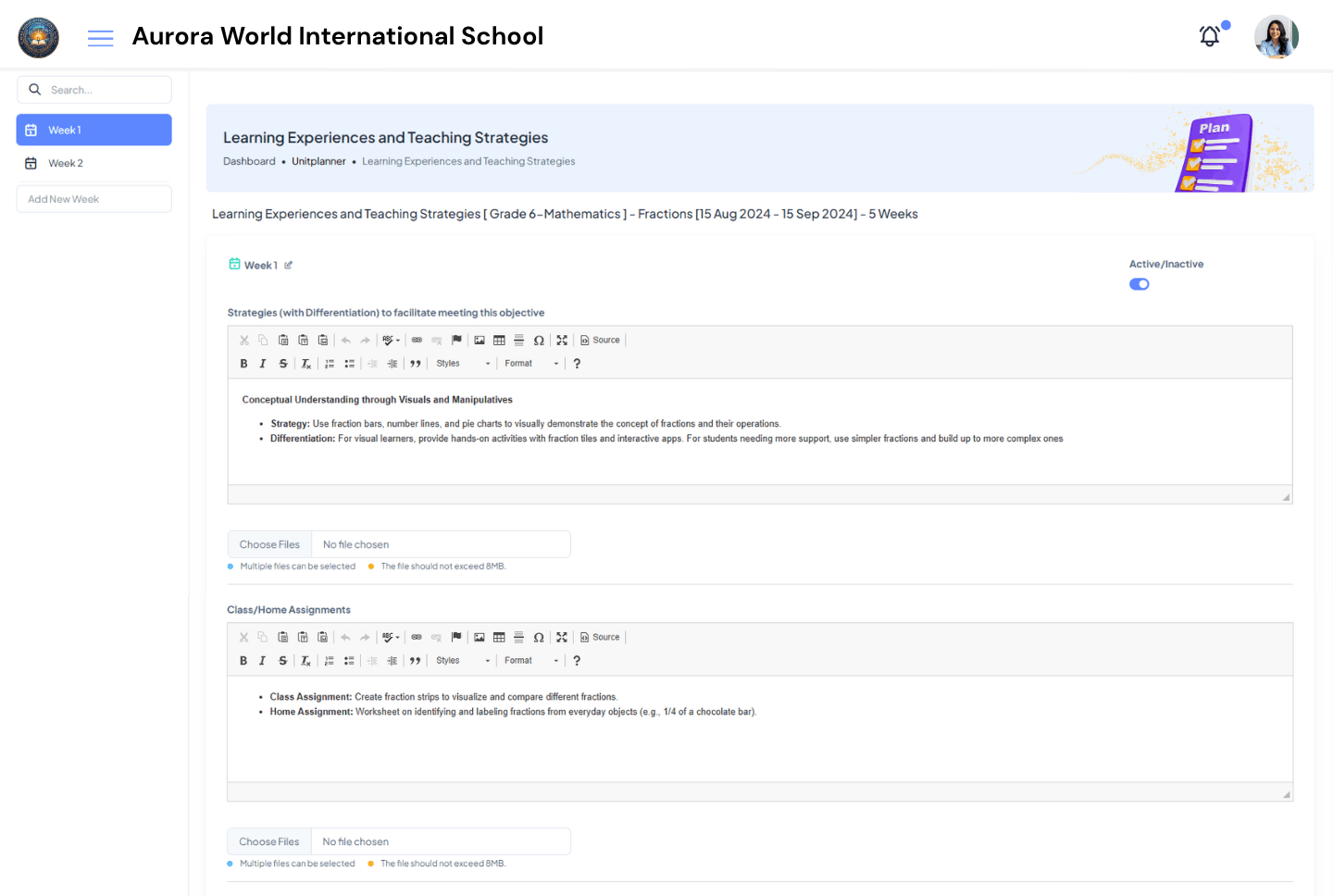Screen dimensions: 1333x896
Task: Insert a table in the Strategies editor
Action: [499, 340]
